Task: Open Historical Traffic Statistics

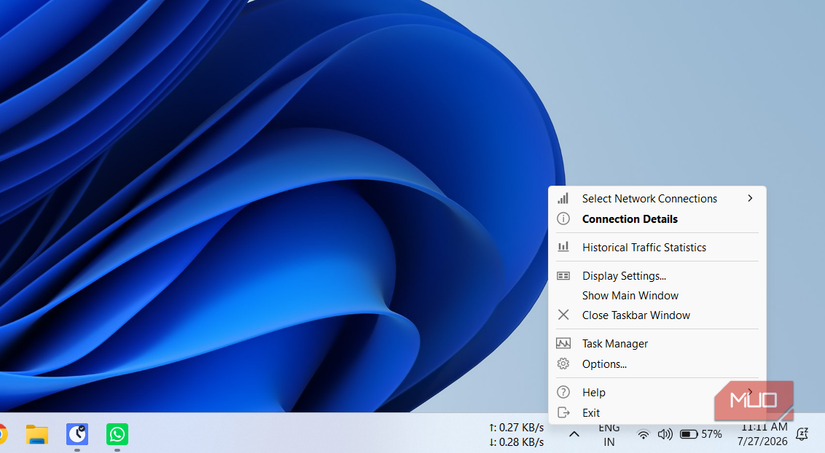Action: [x=657, y=247]
